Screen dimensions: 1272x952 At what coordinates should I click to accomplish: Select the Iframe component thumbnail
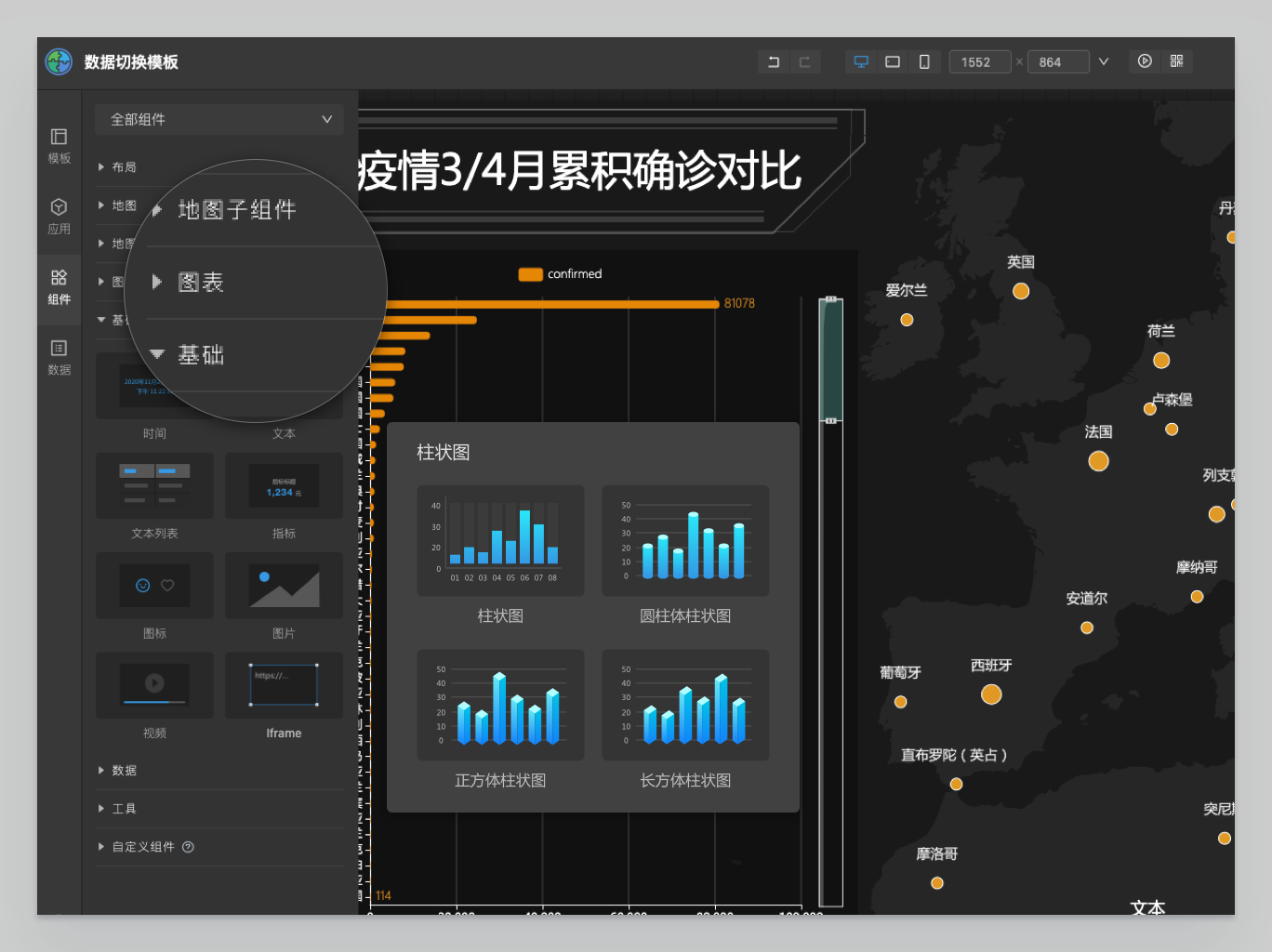pos(284,685)
